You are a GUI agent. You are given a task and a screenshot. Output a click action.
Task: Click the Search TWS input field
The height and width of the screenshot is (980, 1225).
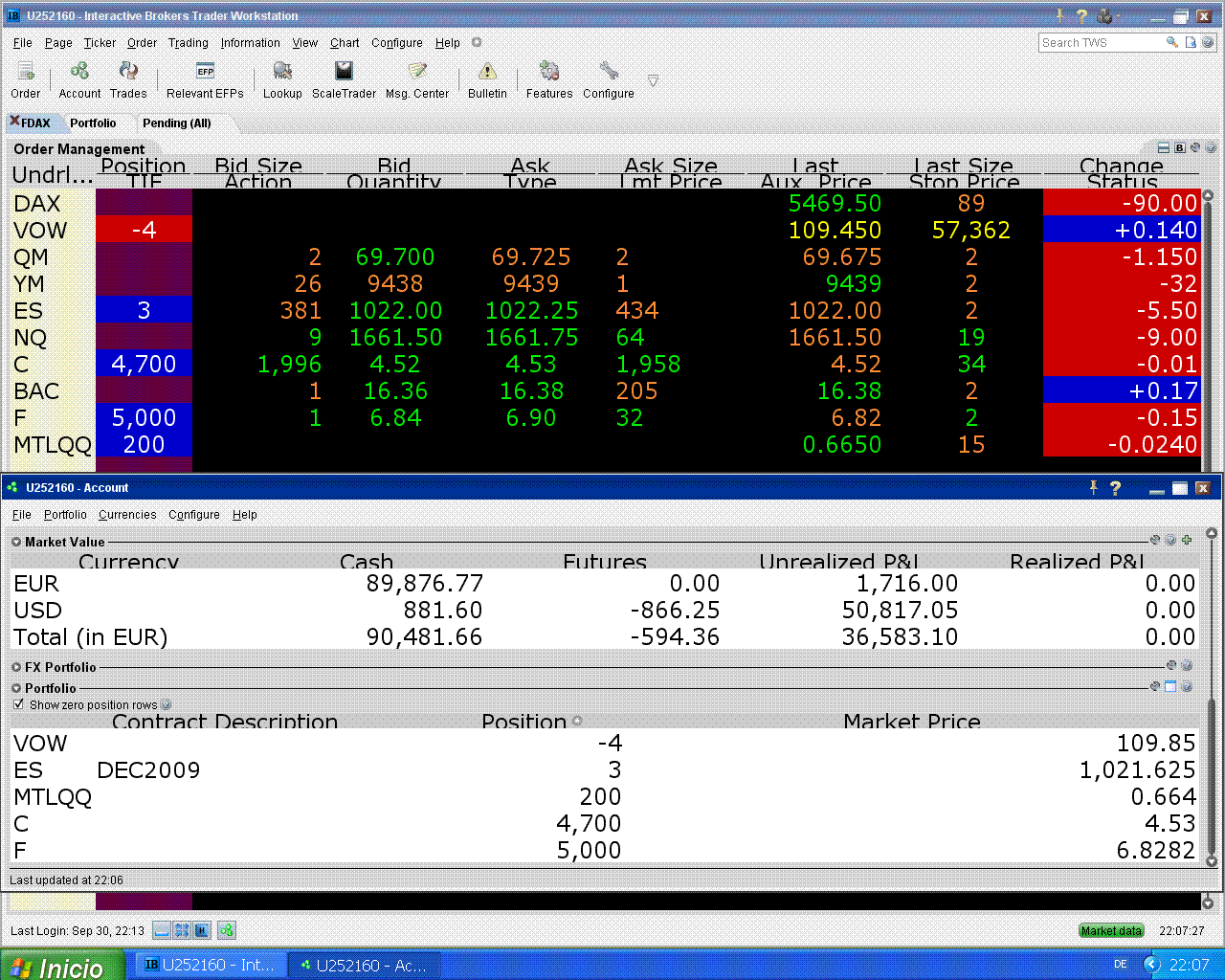[x=1101, y=43]
